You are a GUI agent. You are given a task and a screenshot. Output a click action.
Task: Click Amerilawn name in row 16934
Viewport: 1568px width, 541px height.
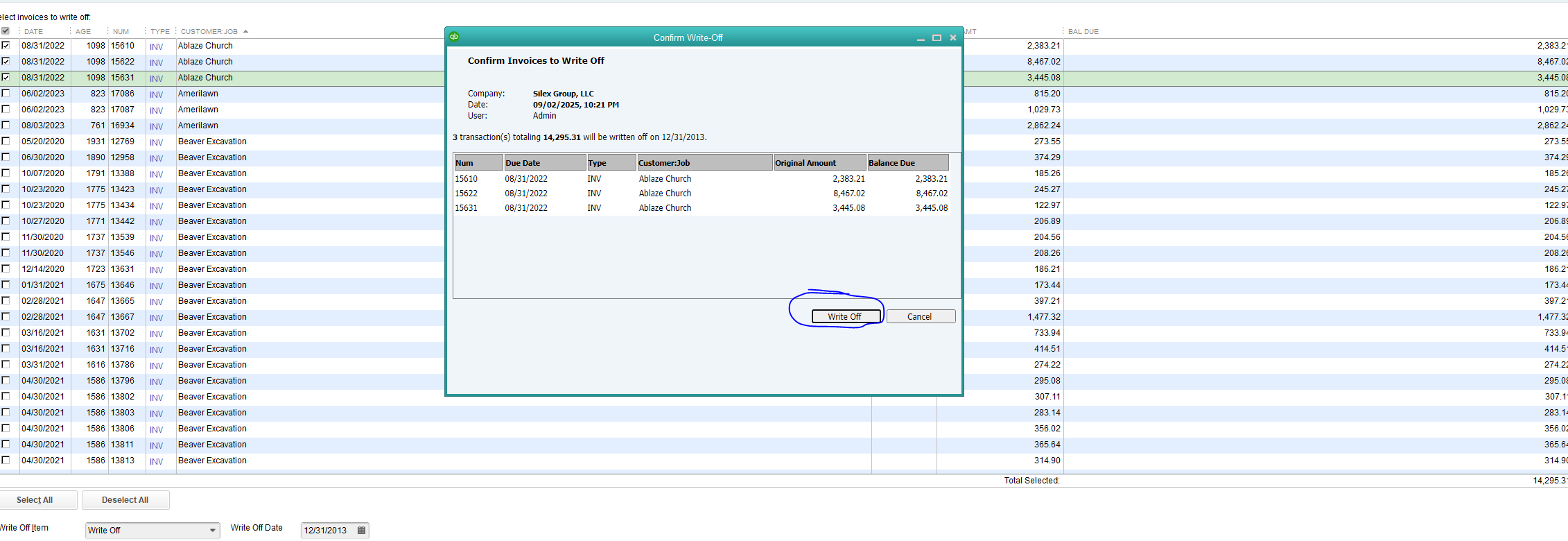[198, 126]
